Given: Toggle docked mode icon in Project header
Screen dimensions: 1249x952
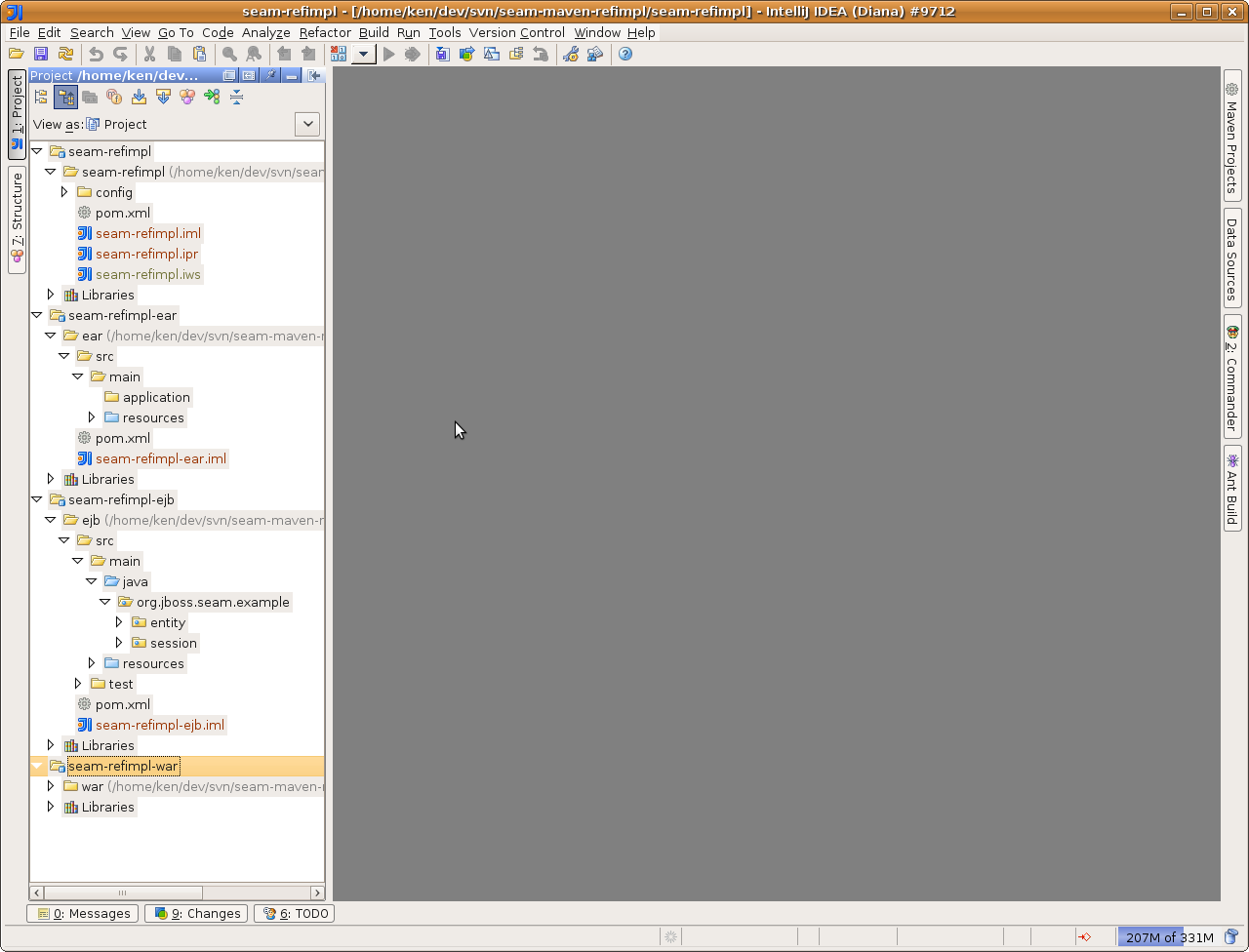Looking at the screenshot, I should tap(249, 75).
